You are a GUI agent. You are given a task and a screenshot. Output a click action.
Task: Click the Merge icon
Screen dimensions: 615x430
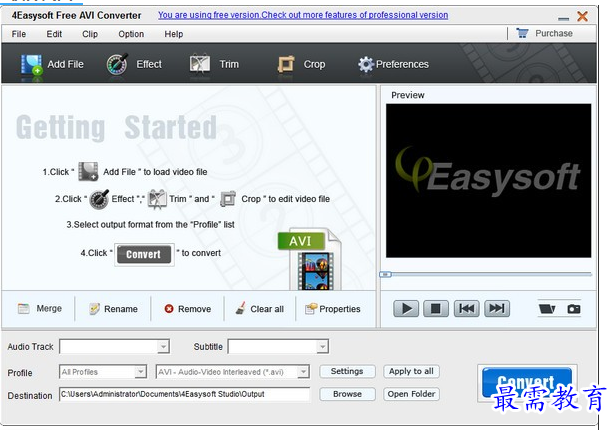pyautogui.click(x=24, y=309)
